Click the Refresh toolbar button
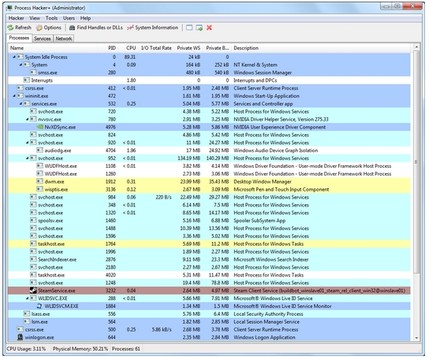The width and height of the screenshot is (429, 360). (x=19, y=28)
